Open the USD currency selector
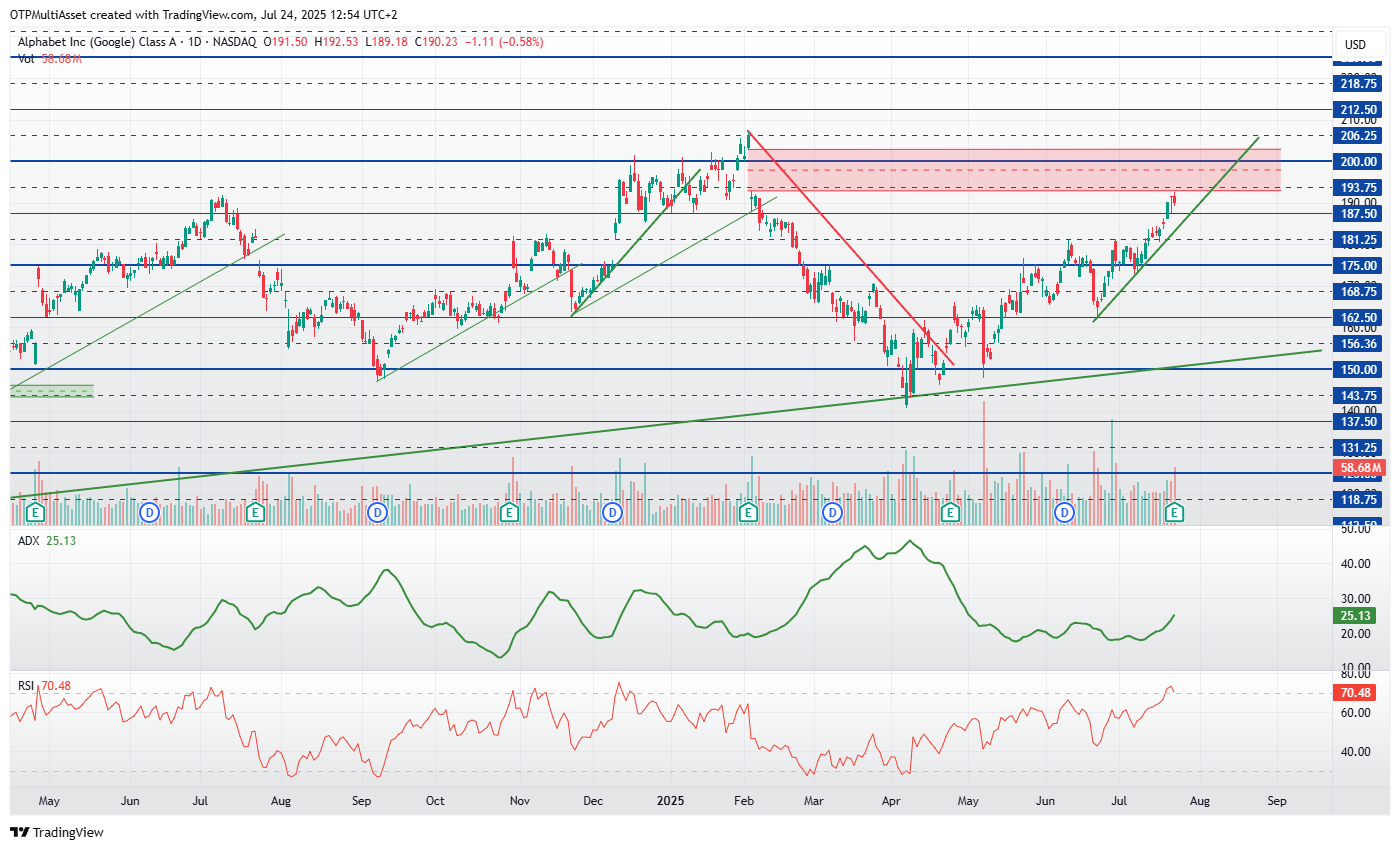The height and width of the screenshot is (850, 1400). [1355, 45]
